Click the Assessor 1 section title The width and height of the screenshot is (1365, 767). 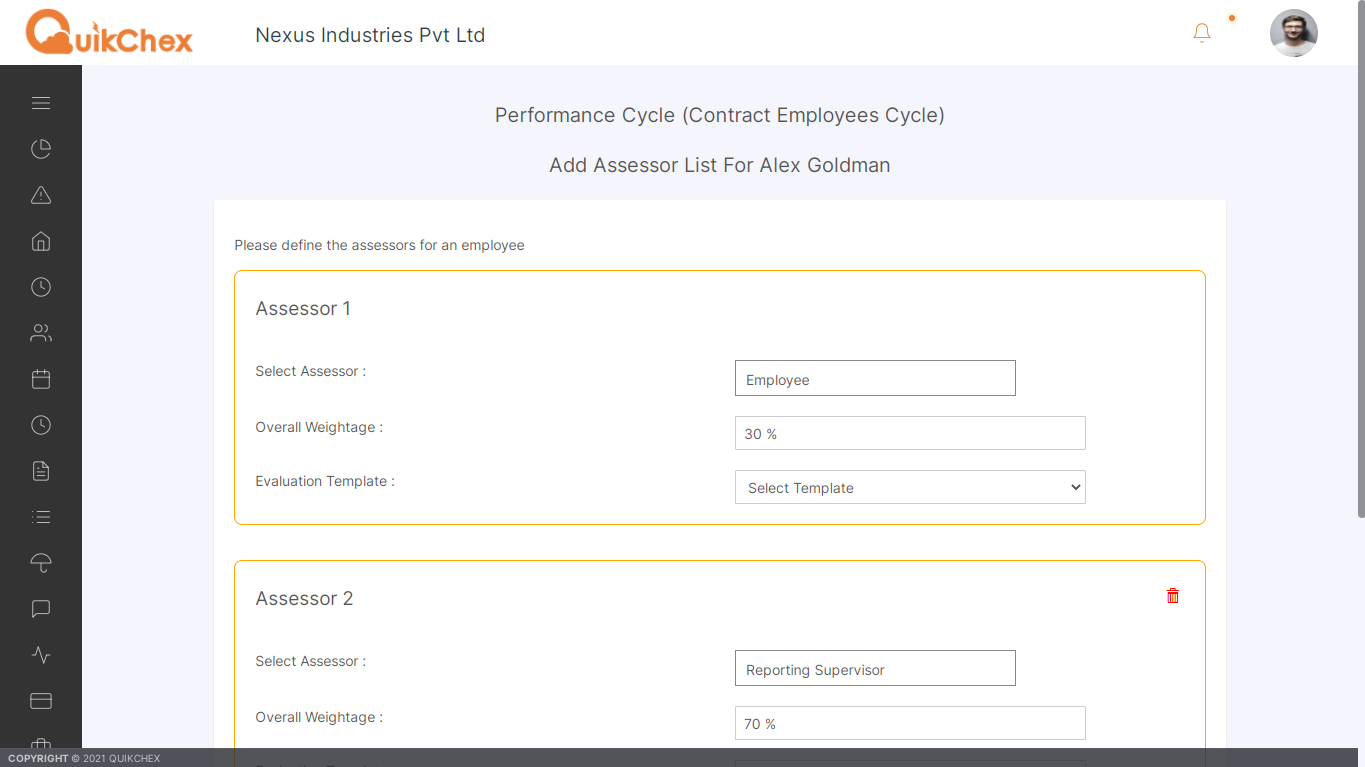pos(303,308)
